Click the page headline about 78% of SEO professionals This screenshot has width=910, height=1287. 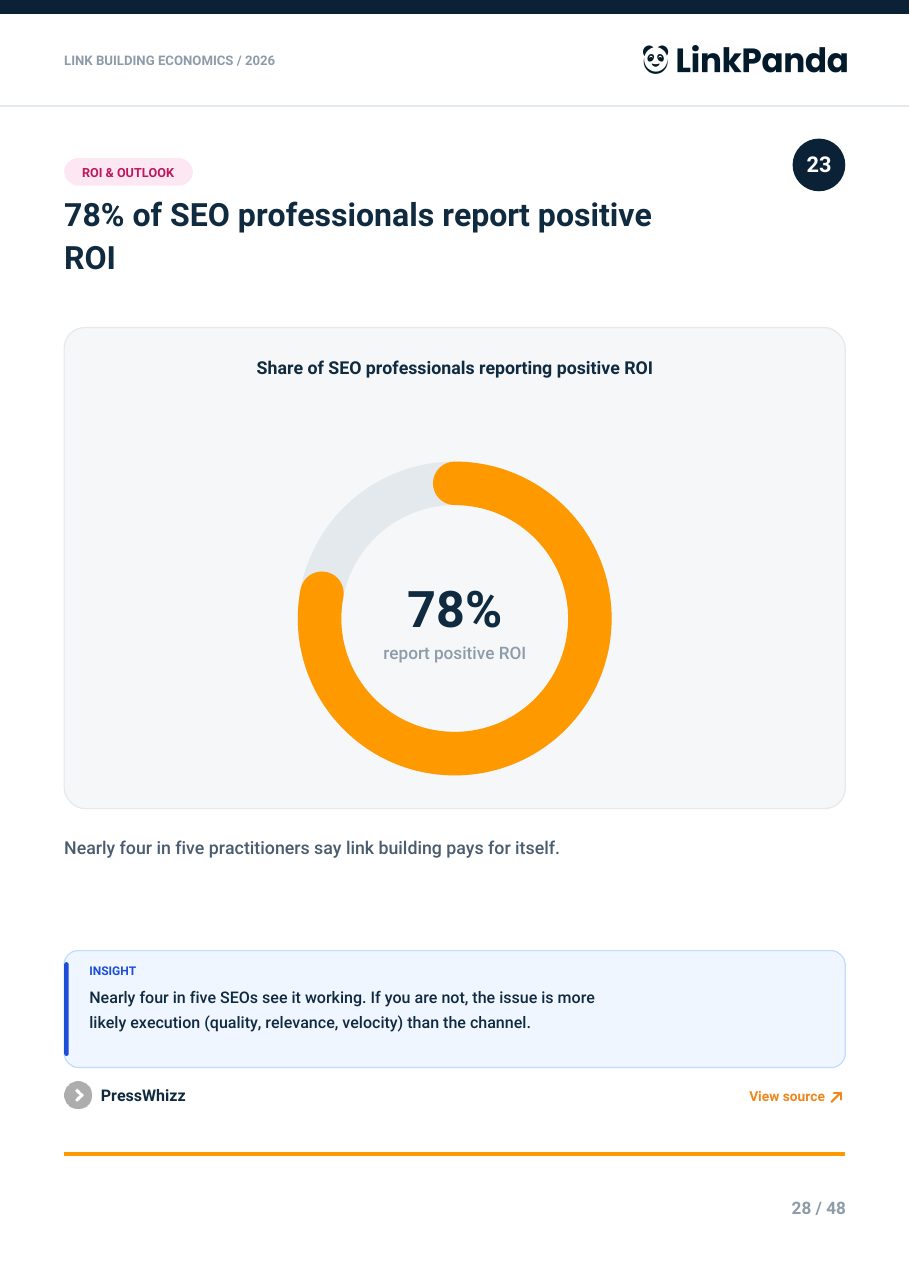click(x=358, y=236)
